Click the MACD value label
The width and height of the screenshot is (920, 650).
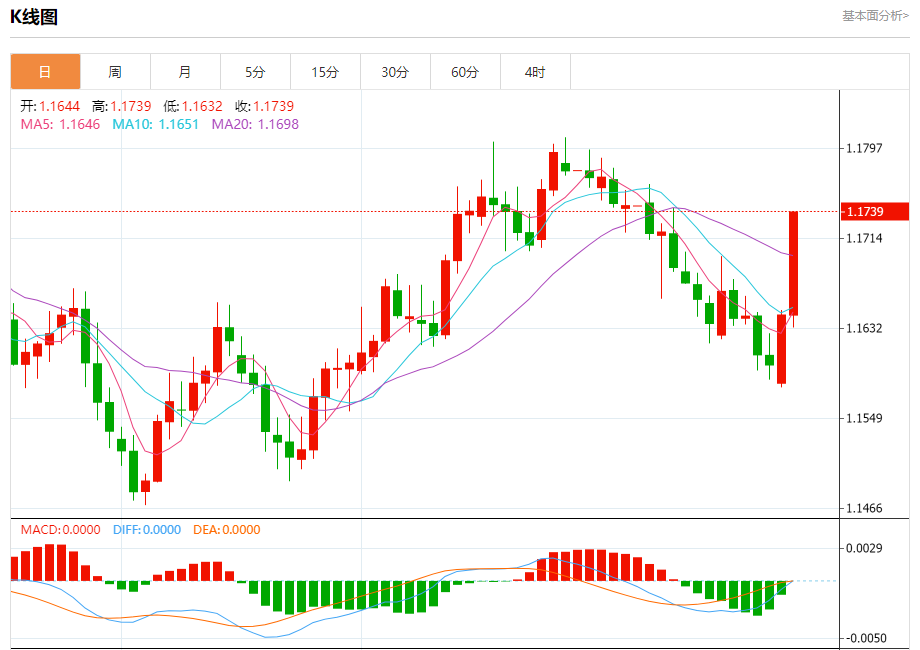pyautogui.click(x=60, y=529)
